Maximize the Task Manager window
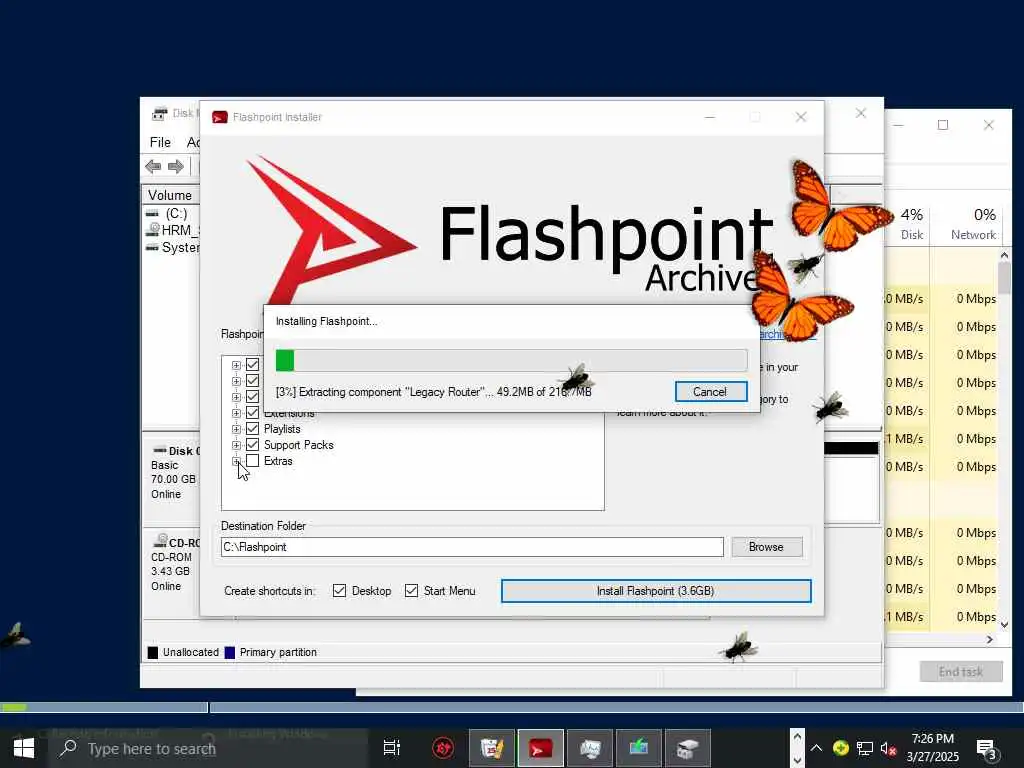 943,125
